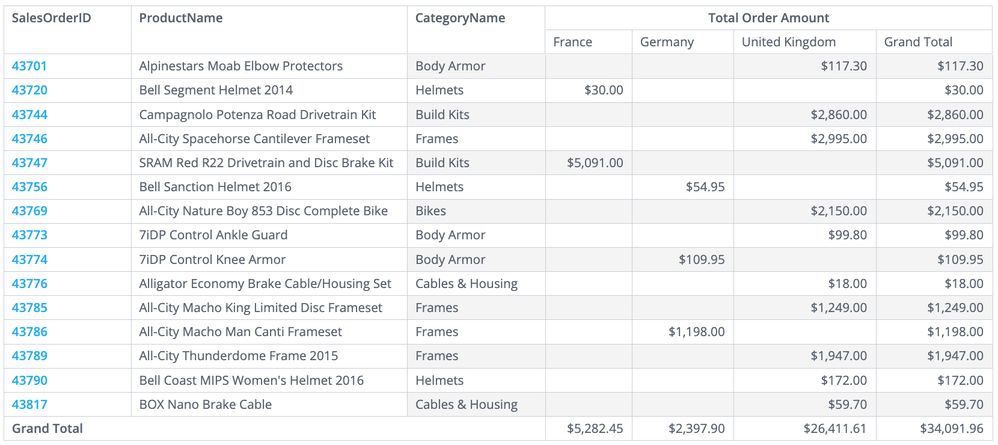Open the 43747 sales order
The image size is (998, 445).
tap(29, 162)
